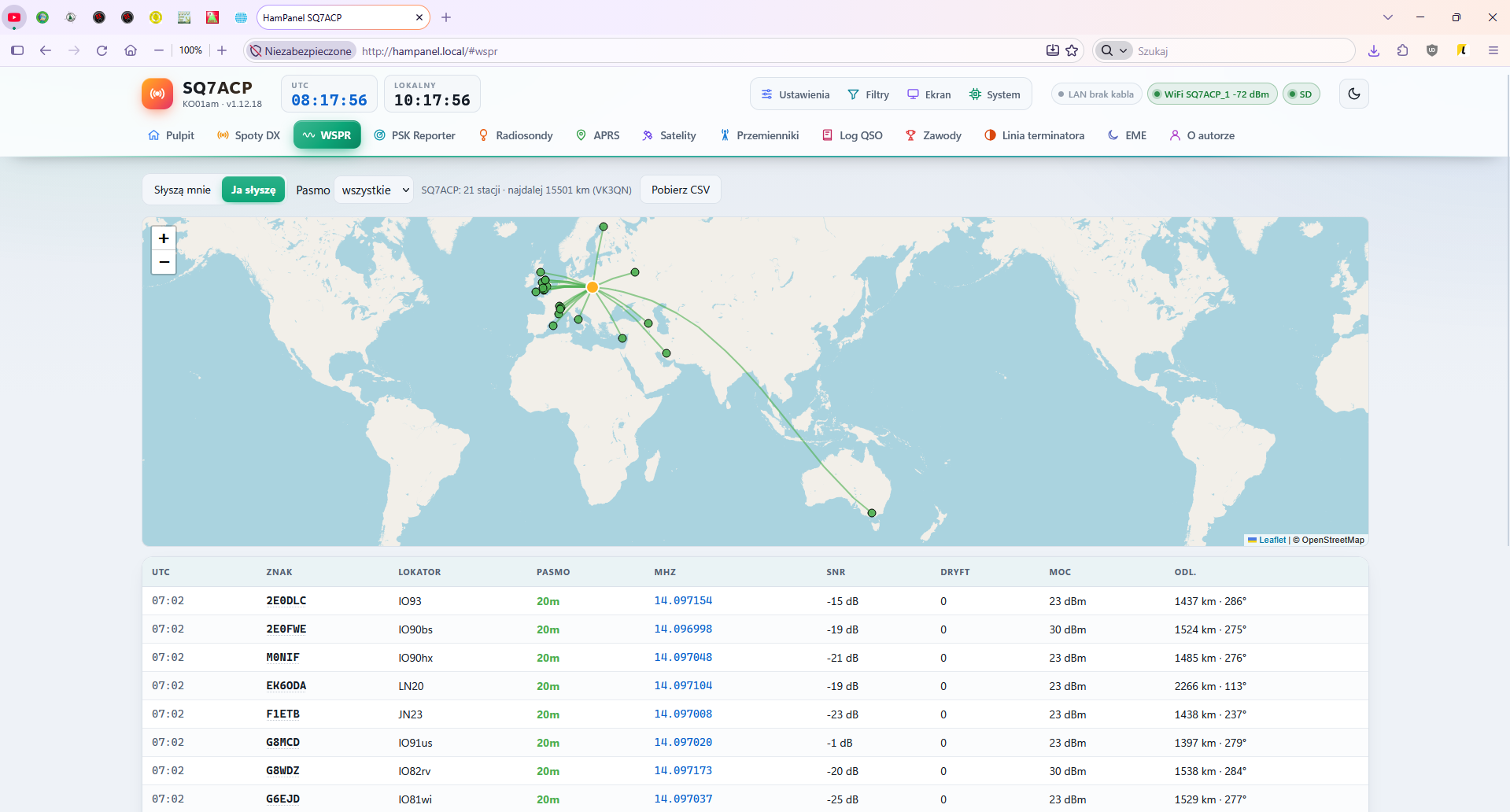Image resolution: width=1510 pixels, height=812 pixels.
Task: Open the EME tab
Action: (1127, 135)
